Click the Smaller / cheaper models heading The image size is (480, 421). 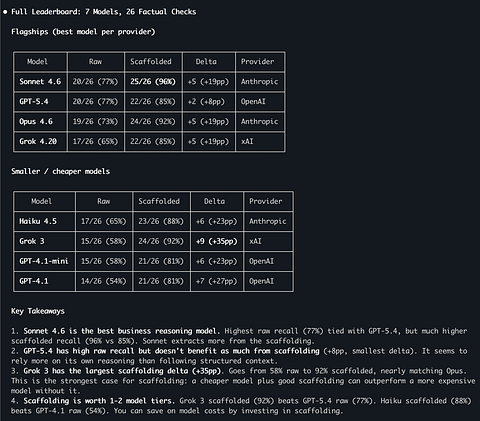(60, 171)
